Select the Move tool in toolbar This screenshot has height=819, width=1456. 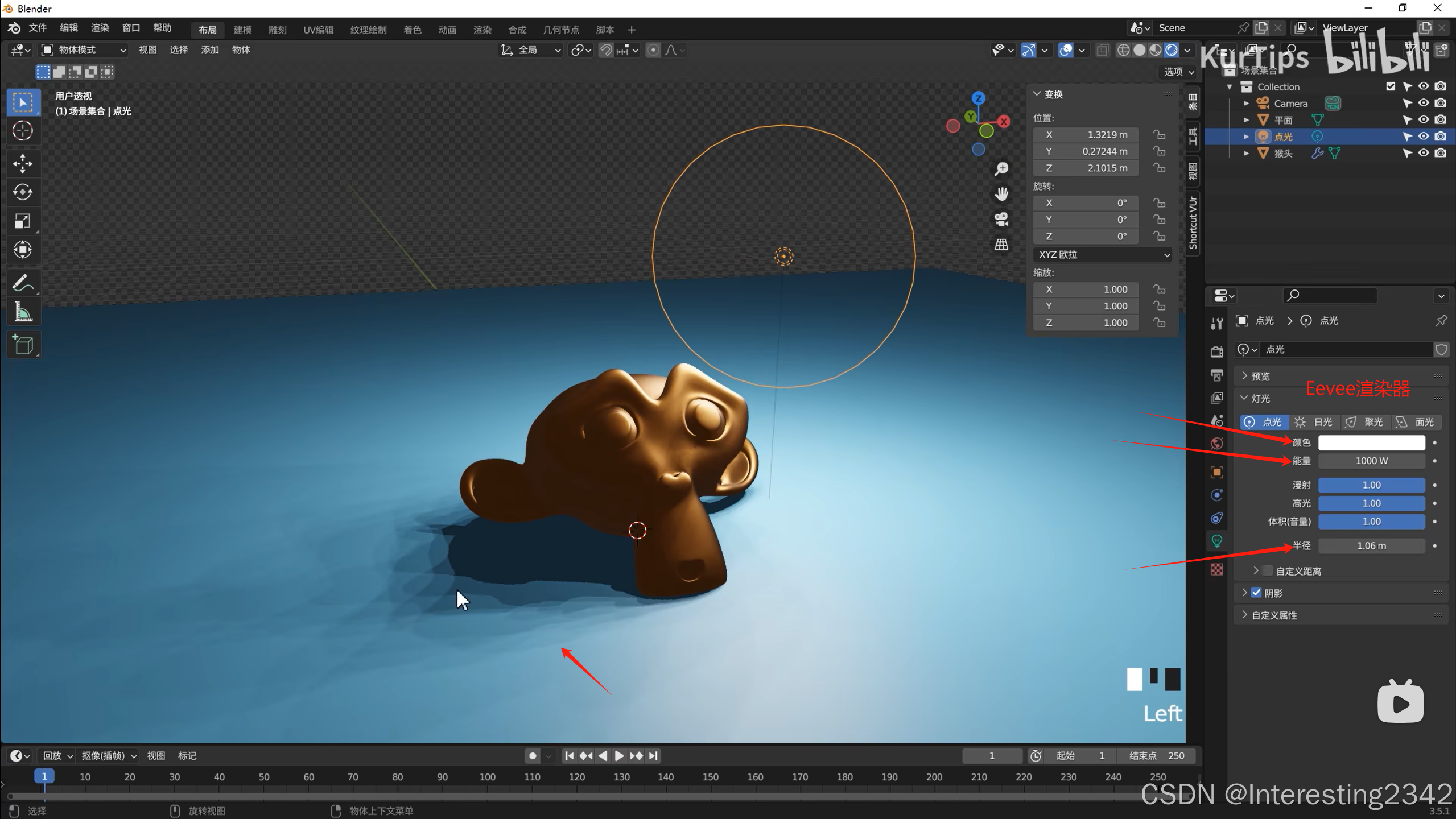coord(23,164)
